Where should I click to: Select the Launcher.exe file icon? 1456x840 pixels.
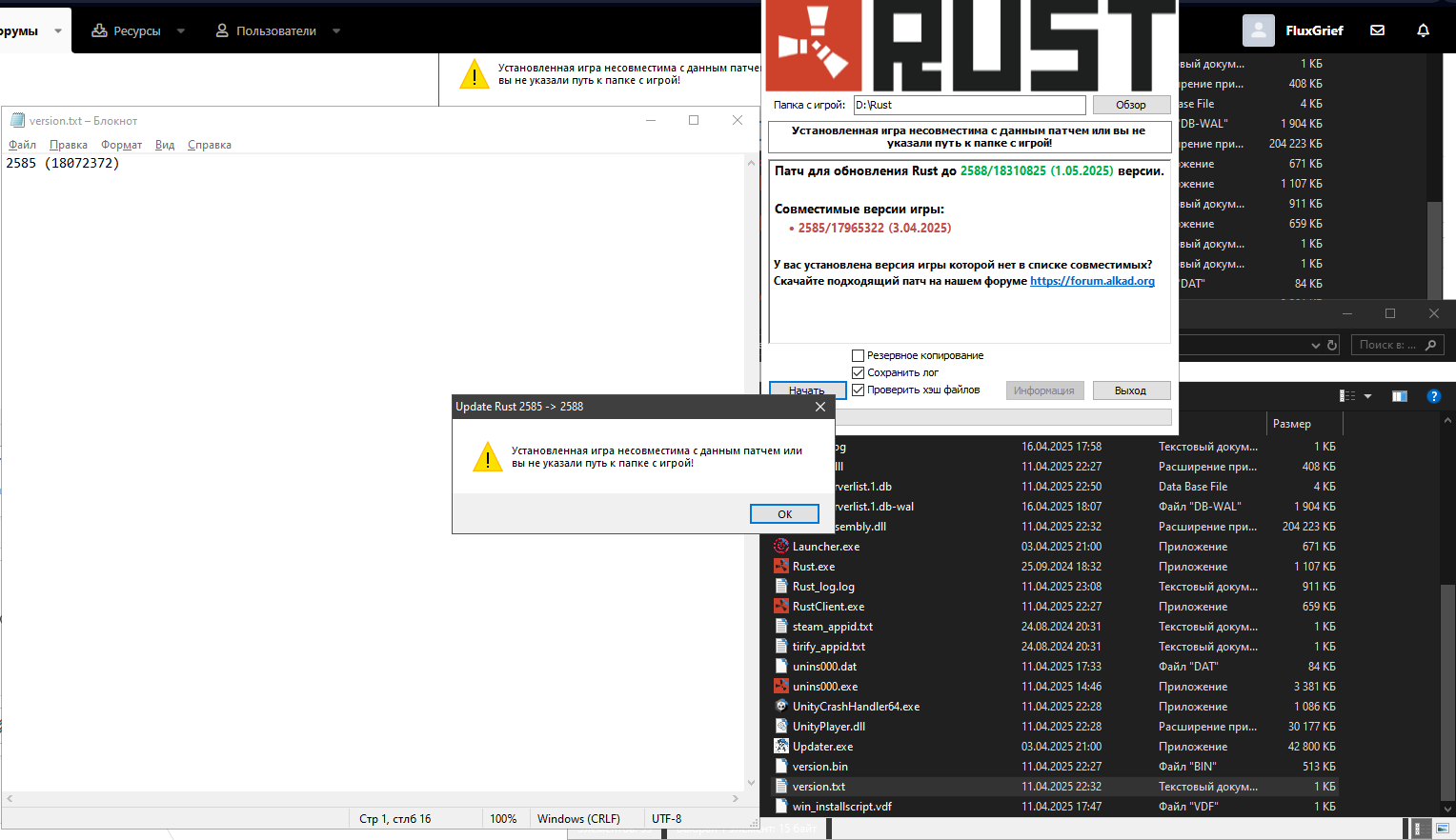point(781,547)
